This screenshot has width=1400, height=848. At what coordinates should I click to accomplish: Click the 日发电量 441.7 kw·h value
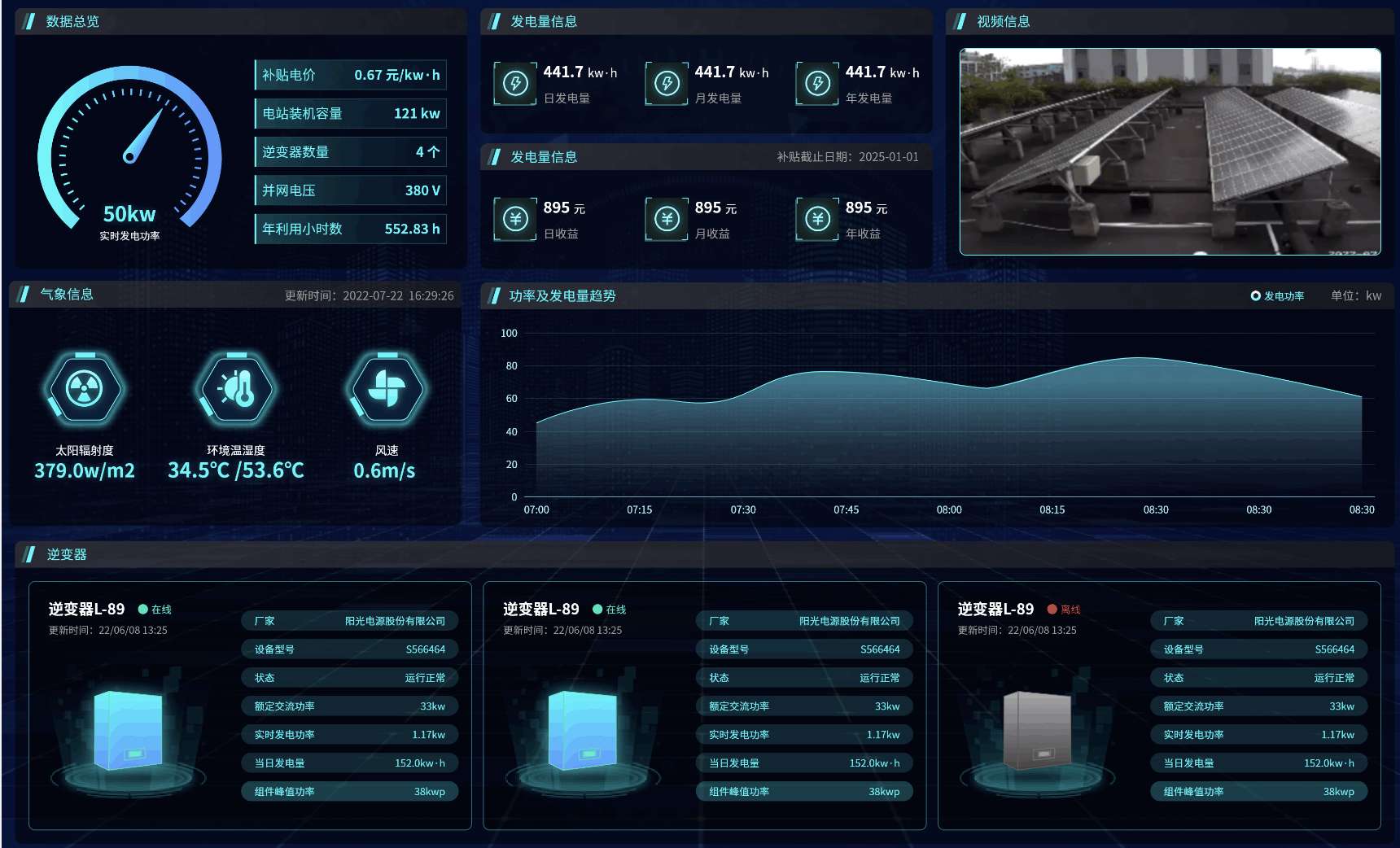(580, 72)
